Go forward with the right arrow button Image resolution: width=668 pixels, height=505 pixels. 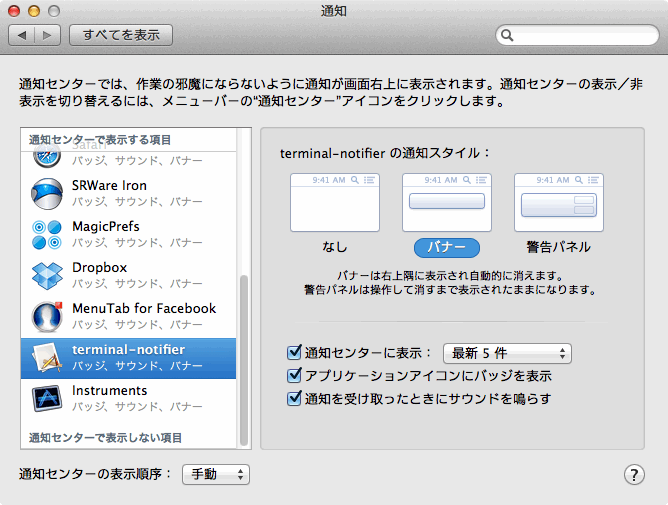click(47, 35)
